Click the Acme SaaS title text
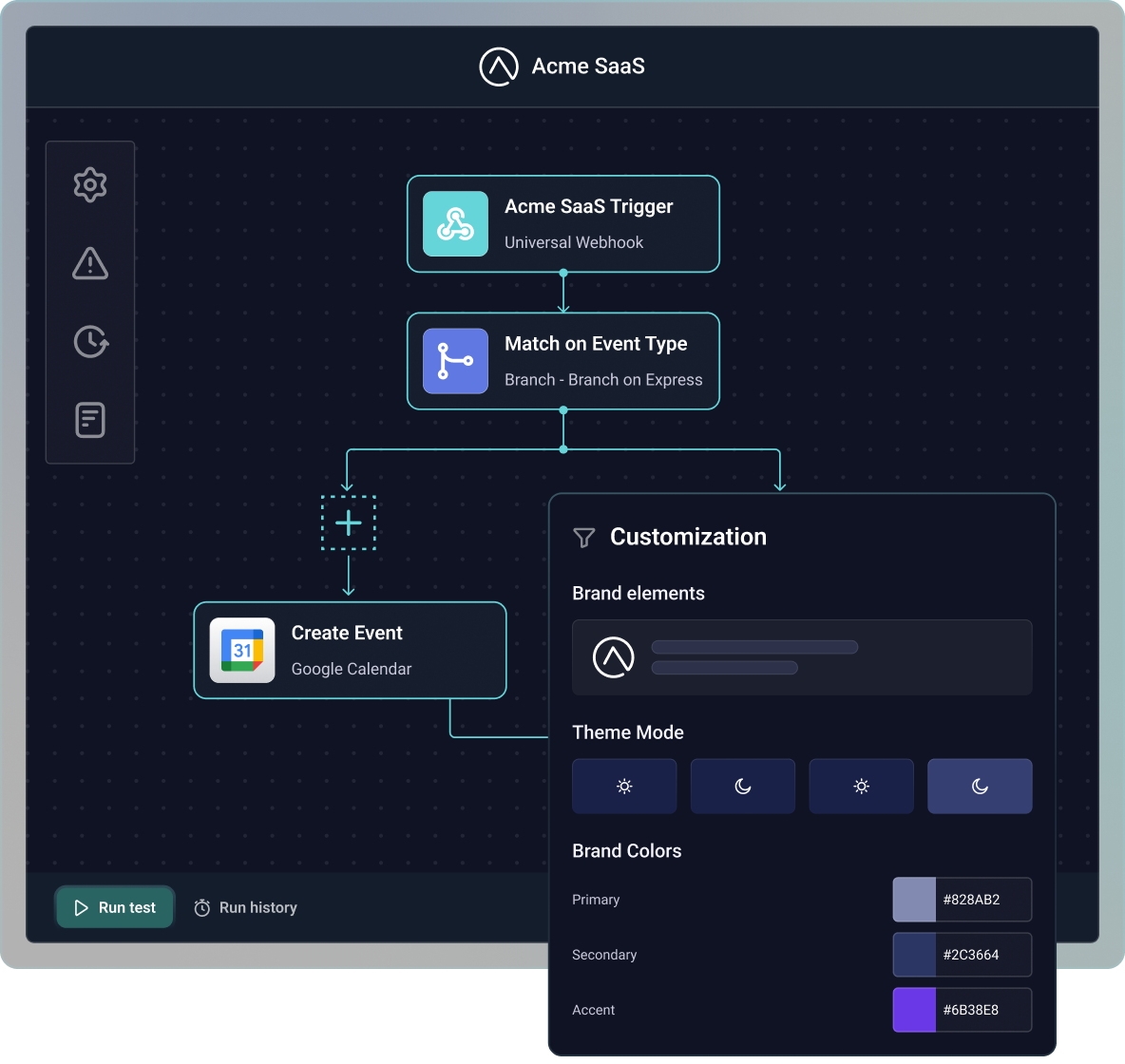Image resolution: width=1125 pixels, height=1064 pixels. coord(587,66)
